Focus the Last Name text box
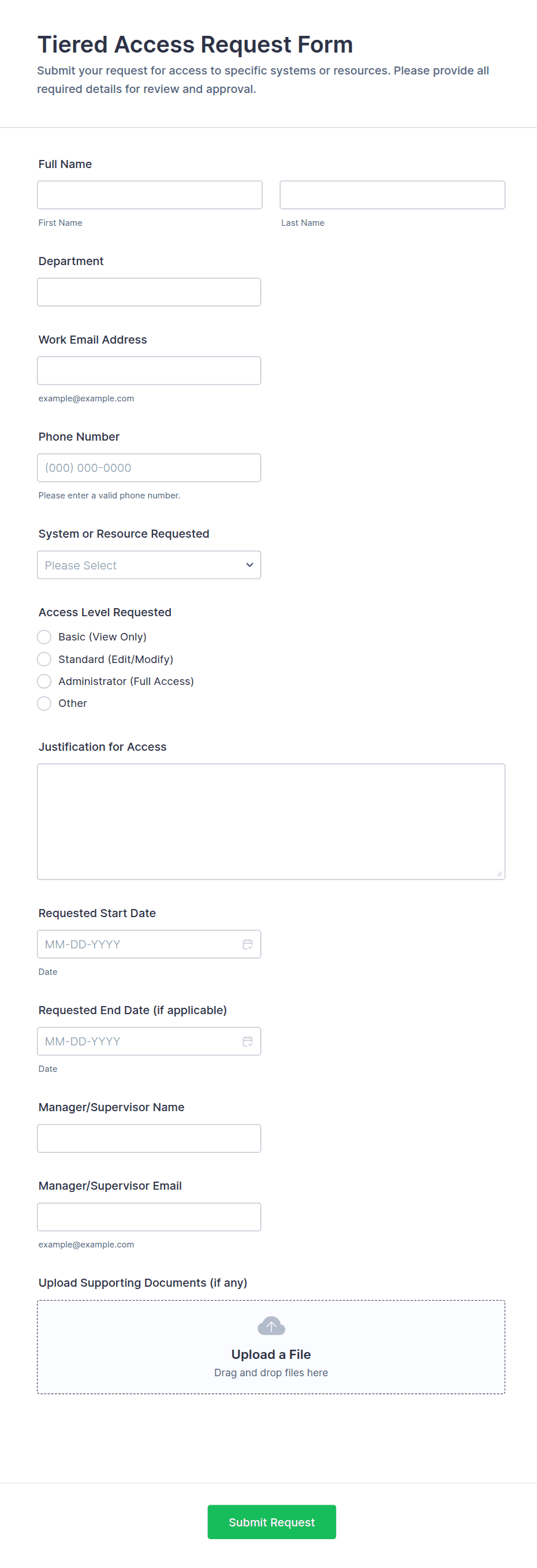The image size is (537, 1568). 392,195
